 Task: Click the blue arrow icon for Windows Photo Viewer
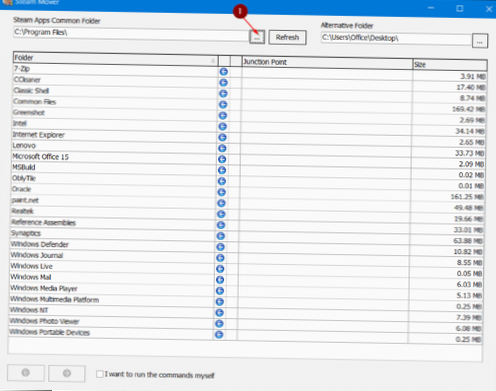coord(219,323)
